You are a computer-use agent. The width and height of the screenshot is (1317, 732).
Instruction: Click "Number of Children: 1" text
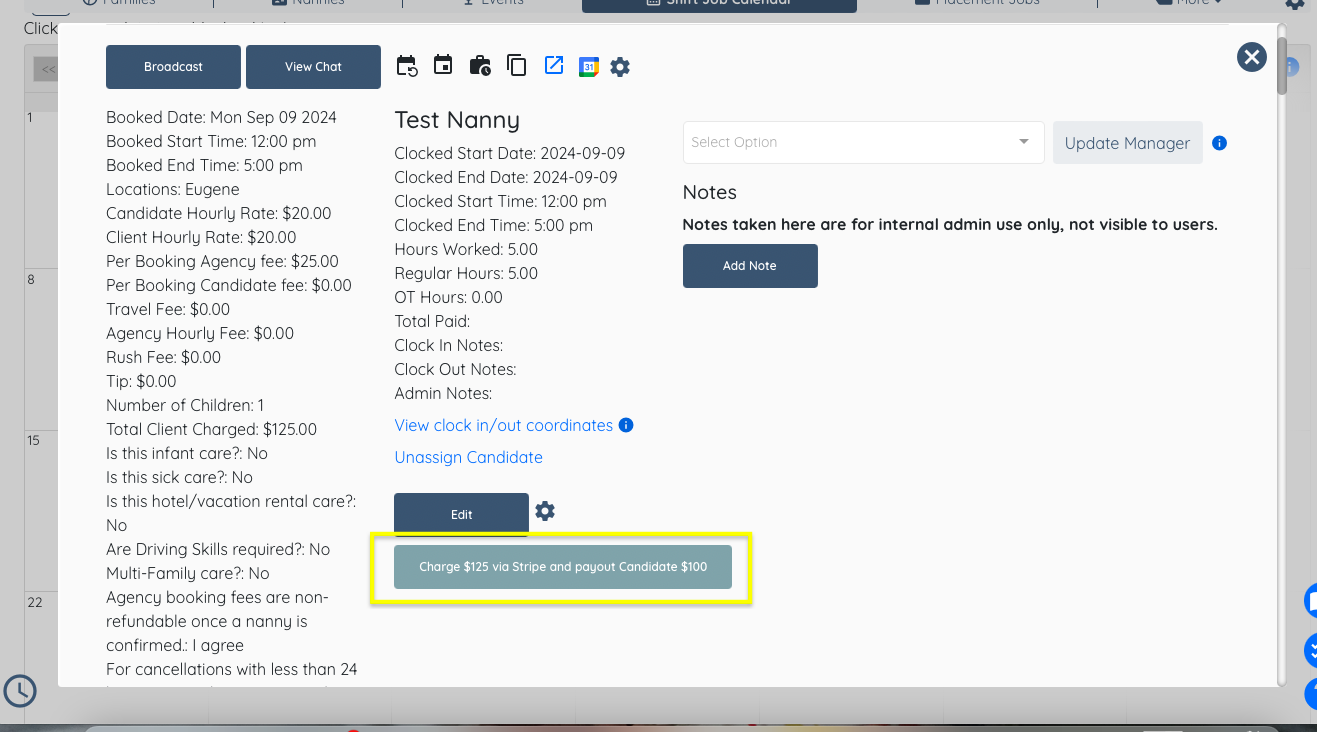pyautogui.click(x=185, y=405)
